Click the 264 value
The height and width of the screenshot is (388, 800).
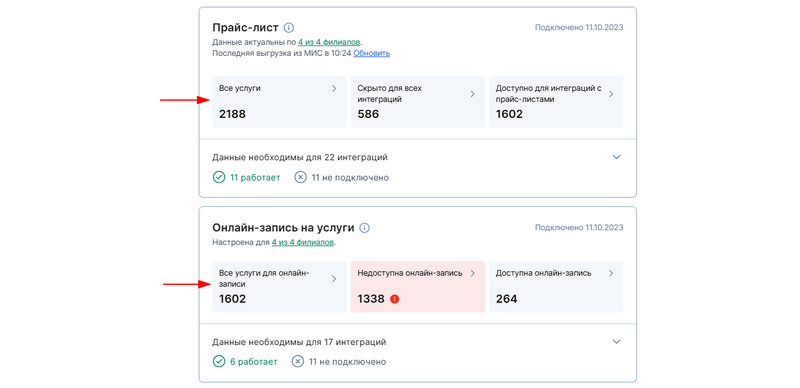(x=506, y=299)
